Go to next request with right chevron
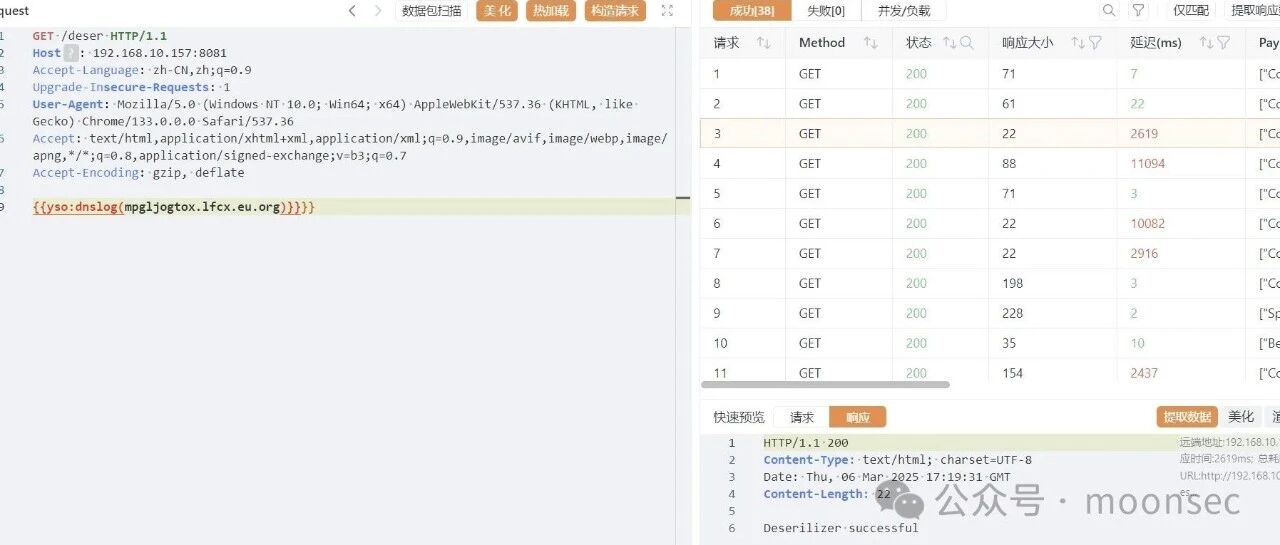This screenshot has width=1280, height=545. (x=377, y=11)
